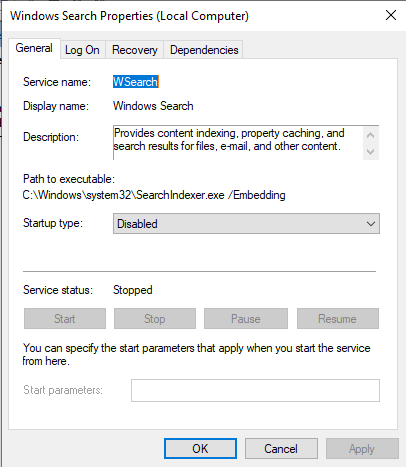This screenshot has width=406, height=467.
Task: Click the description scroll up arrow
Action: click(370, 135)
